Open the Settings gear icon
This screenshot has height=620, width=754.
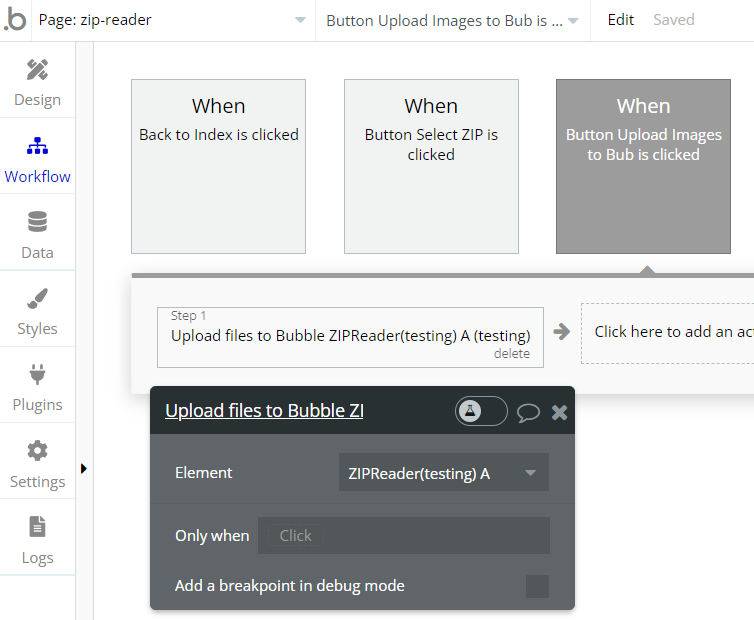pyautogui.click(x=37, y=451)
